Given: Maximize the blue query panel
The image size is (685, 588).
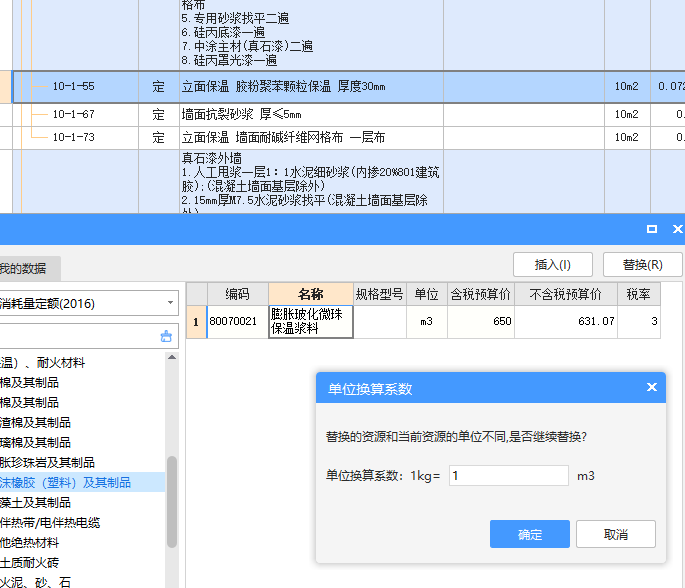Looking at the screenshot, I should [651, 229].
